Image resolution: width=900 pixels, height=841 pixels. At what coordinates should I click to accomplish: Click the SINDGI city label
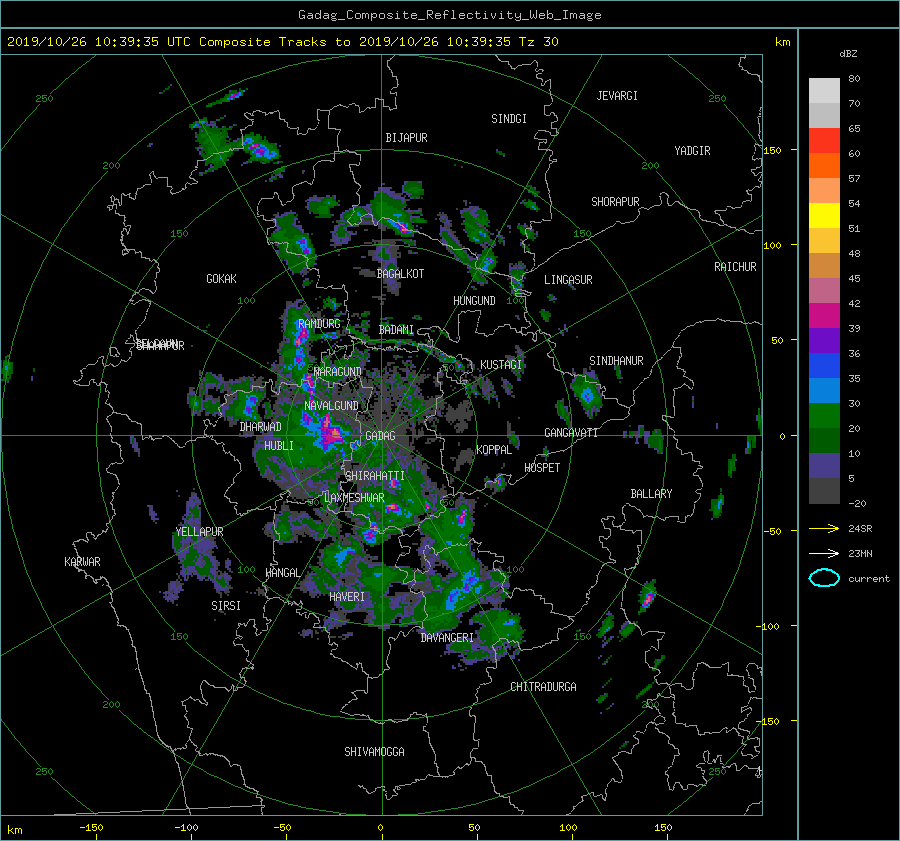509,119
